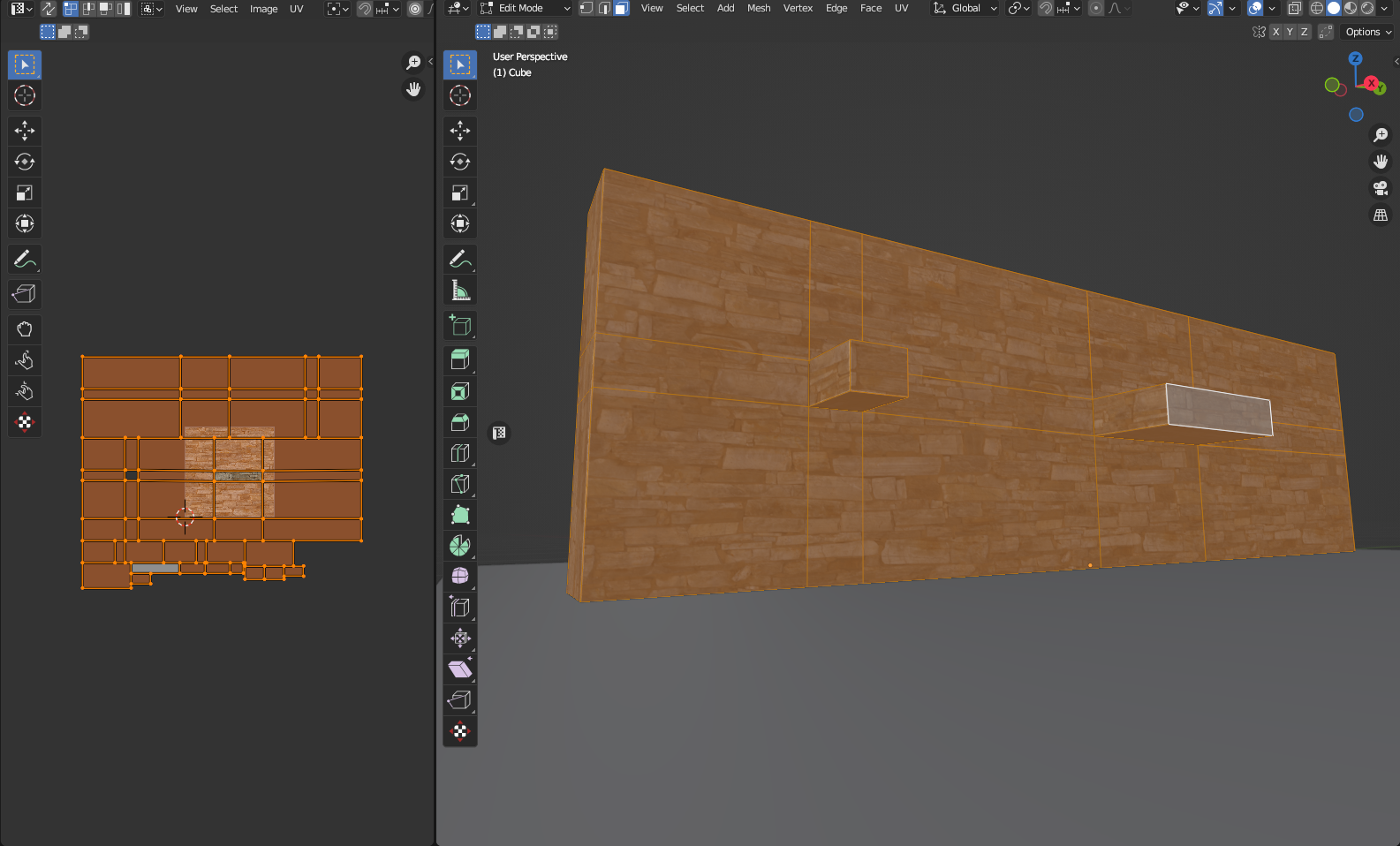Select the Transform tool in the 3D viewport
This screenshot has width=1400, height=846.
pos(460,223)
